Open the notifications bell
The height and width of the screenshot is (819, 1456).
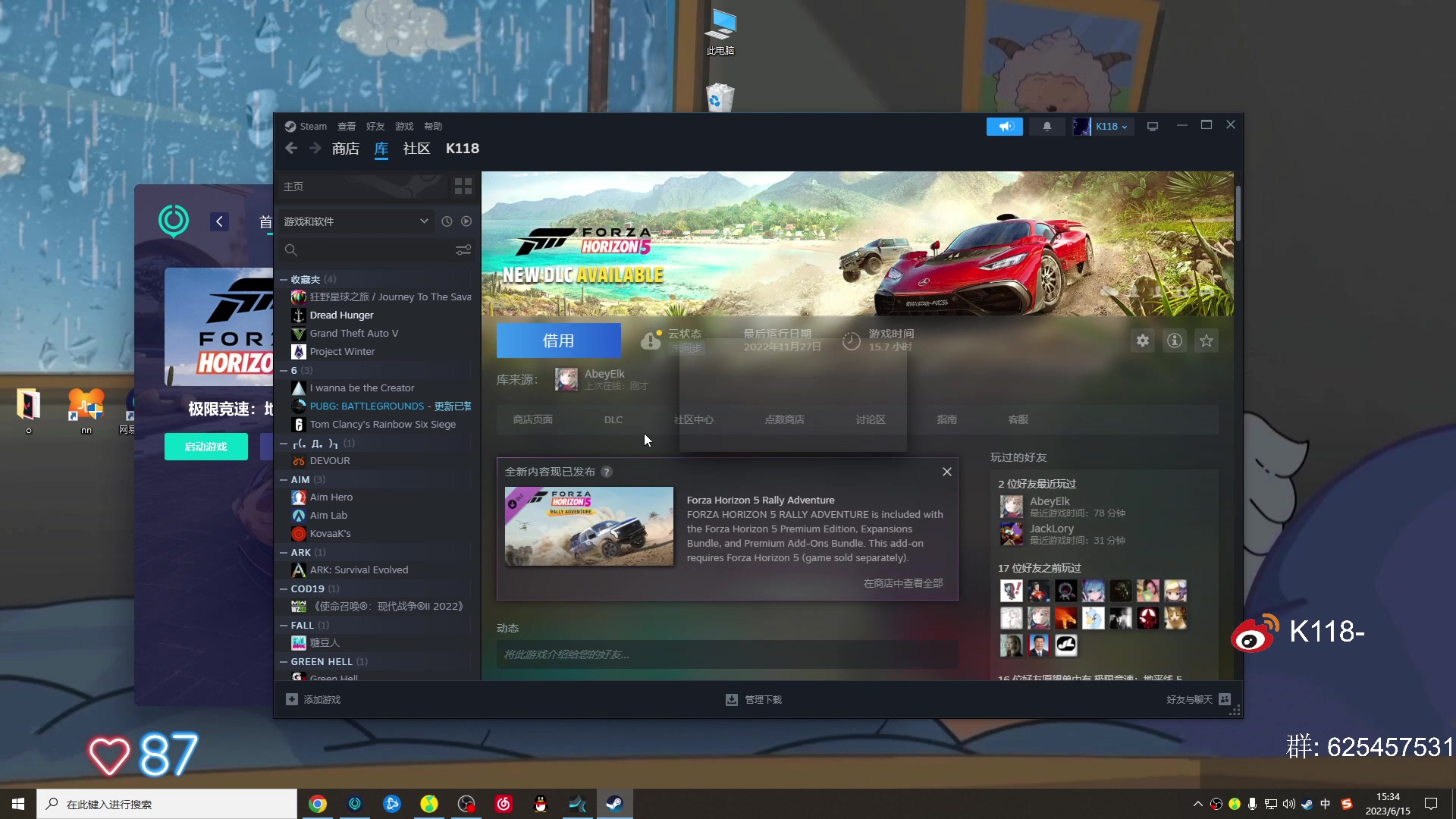1046,127
